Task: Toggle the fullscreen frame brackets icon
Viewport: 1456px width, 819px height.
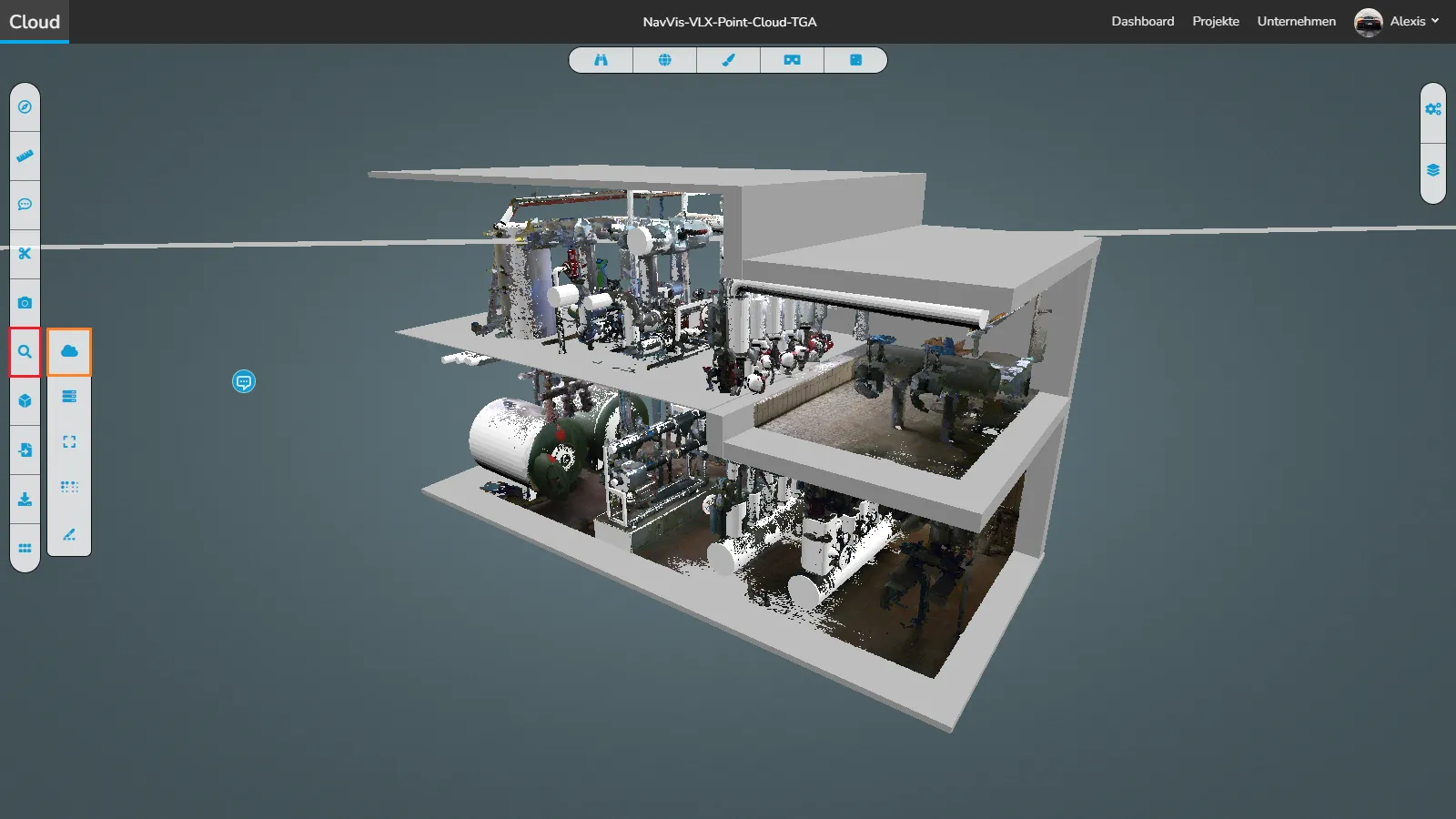Action: click(x=69, y=442)
